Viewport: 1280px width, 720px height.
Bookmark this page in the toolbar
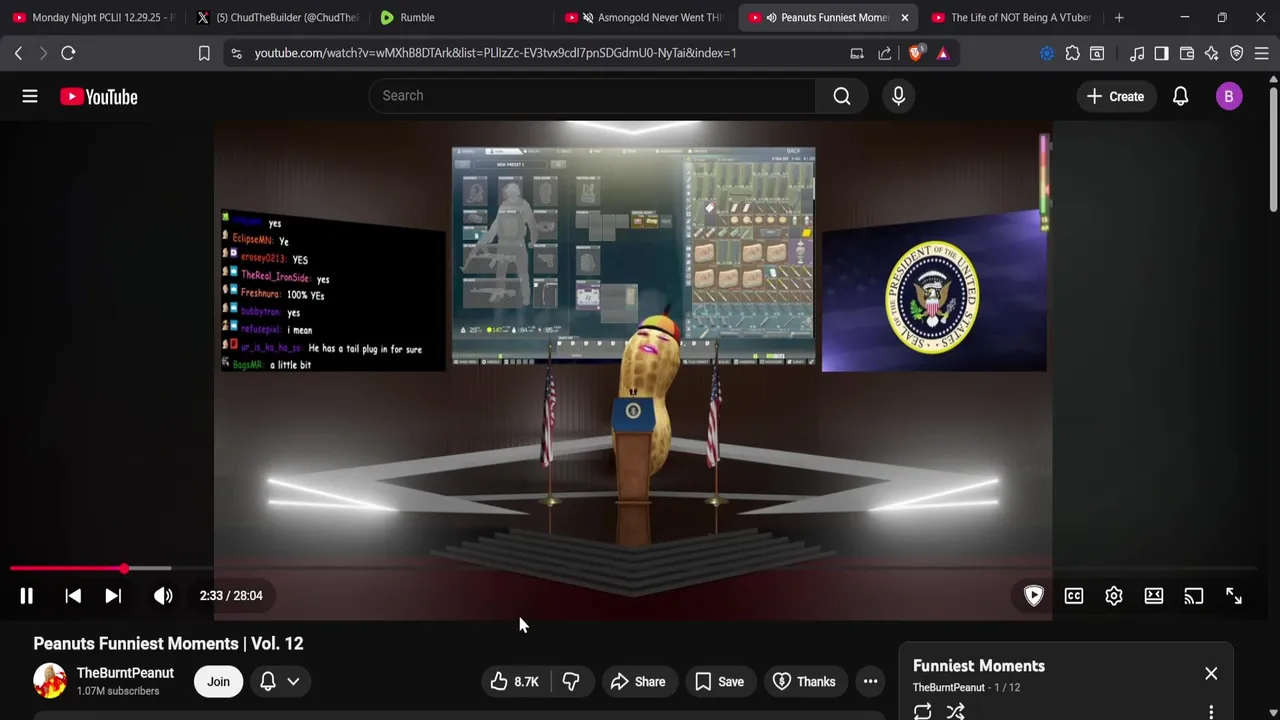point(204,53)
